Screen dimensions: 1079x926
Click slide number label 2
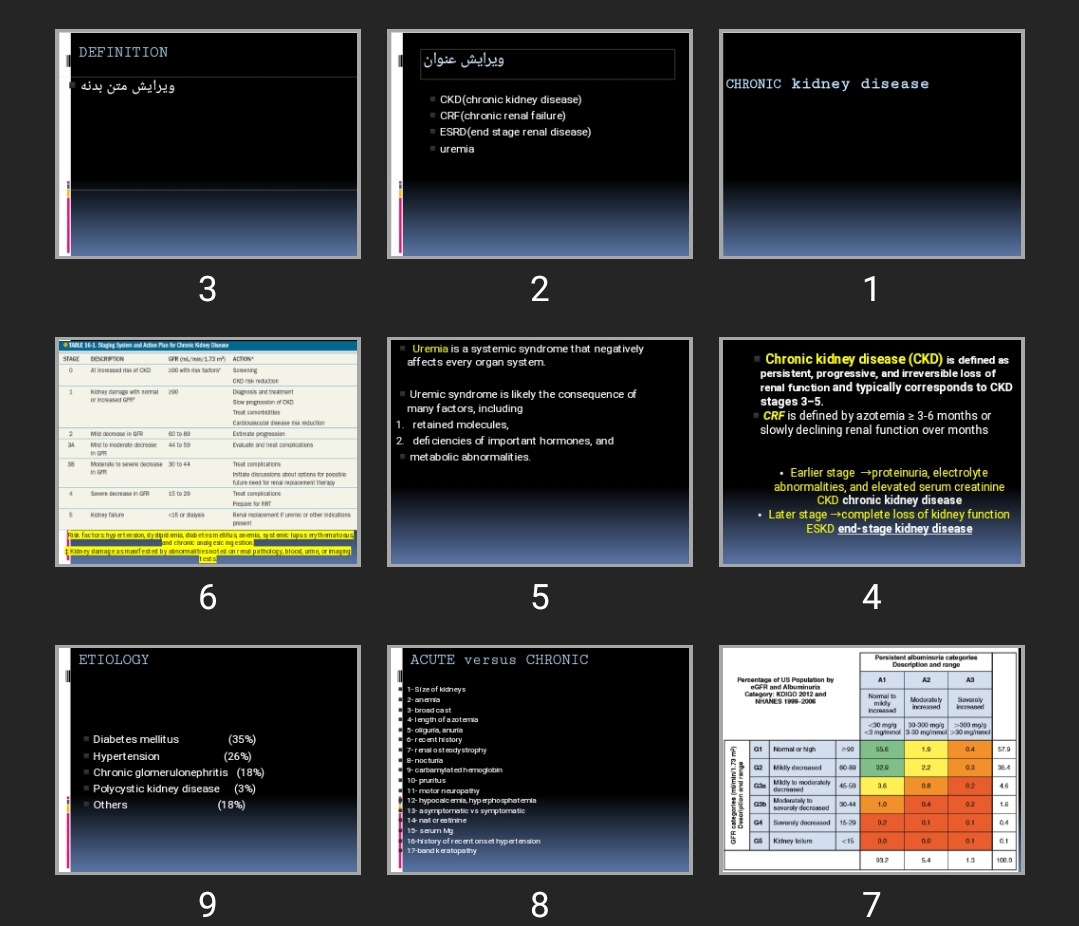[x=539, y=289]
